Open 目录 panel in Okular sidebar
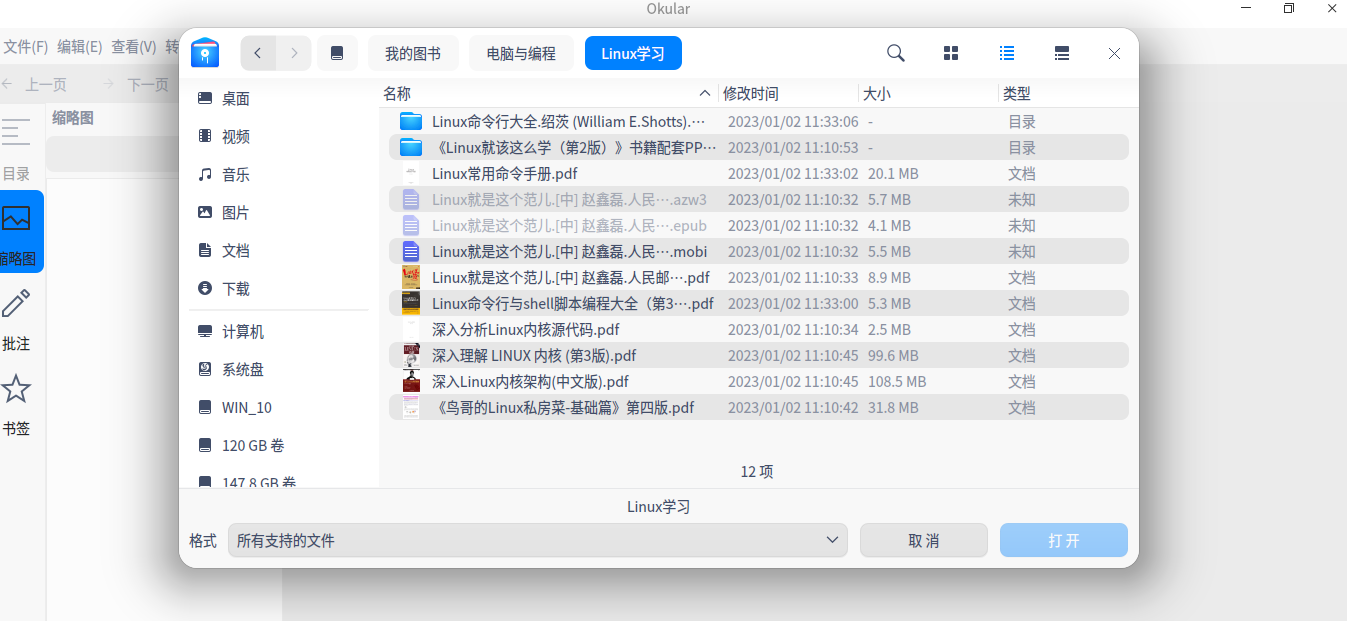1347x621 pixels. (x=16, y=148)
